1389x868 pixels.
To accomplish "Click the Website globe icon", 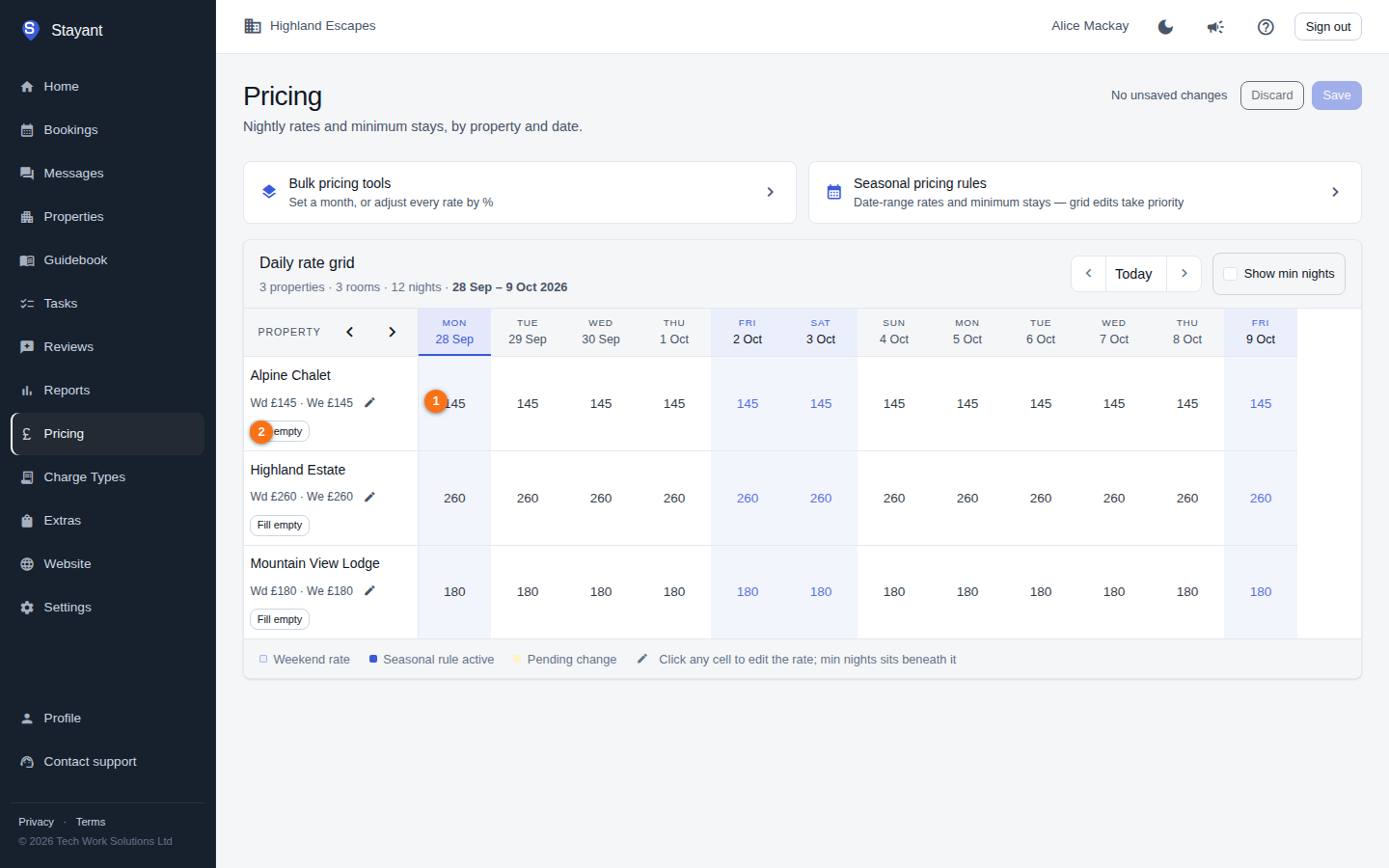I will click(x=27, y=564).
